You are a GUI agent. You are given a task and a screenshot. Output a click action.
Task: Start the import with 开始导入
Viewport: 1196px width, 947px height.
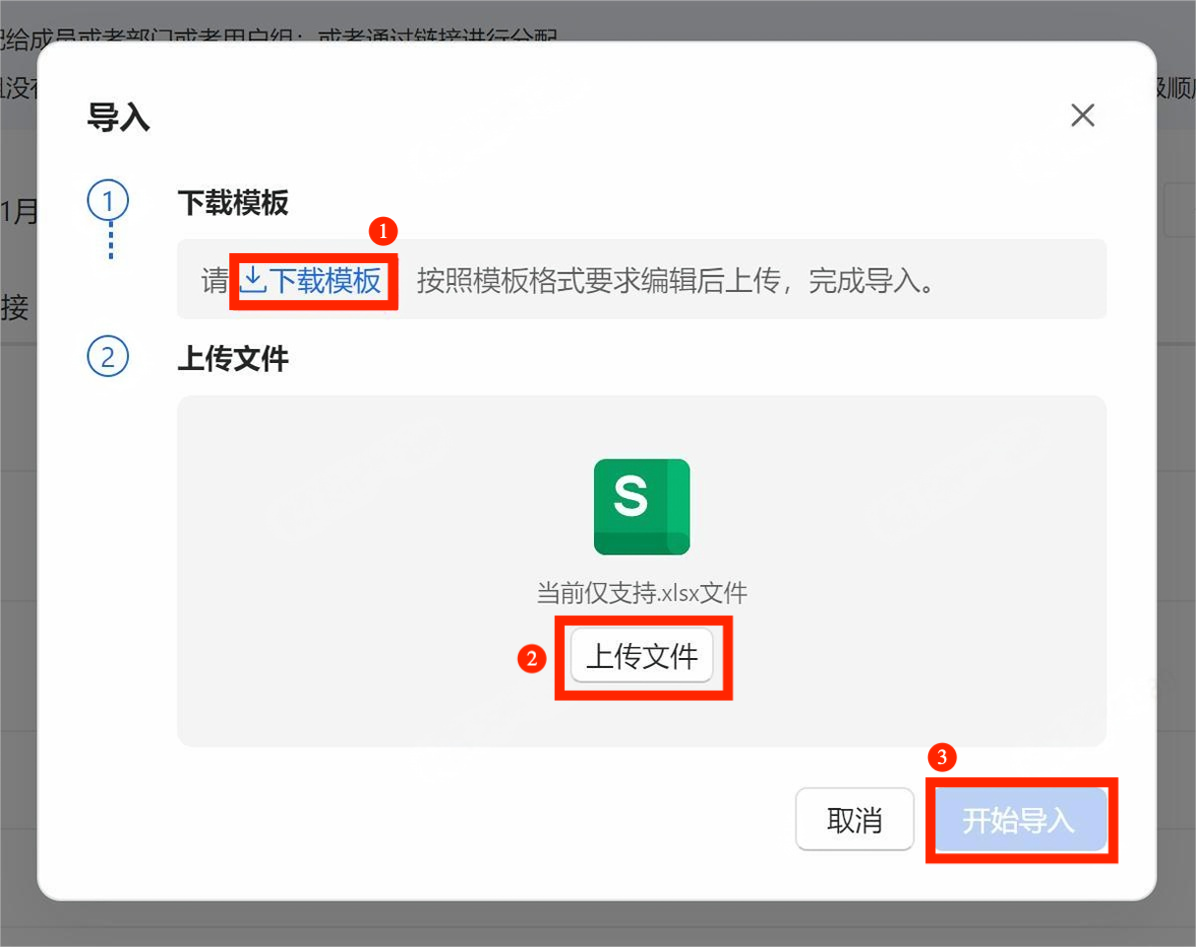pyautogui.click(x=1019, y=820)
